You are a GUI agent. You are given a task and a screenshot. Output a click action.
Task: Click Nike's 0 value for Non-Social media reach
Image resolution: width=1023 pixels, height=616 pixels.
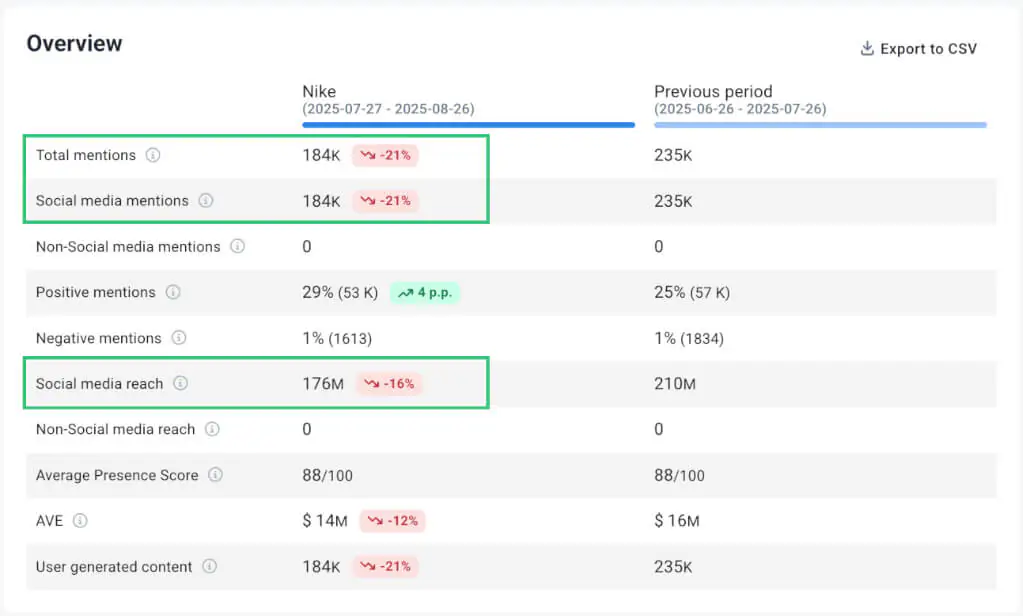pos(307,429)
